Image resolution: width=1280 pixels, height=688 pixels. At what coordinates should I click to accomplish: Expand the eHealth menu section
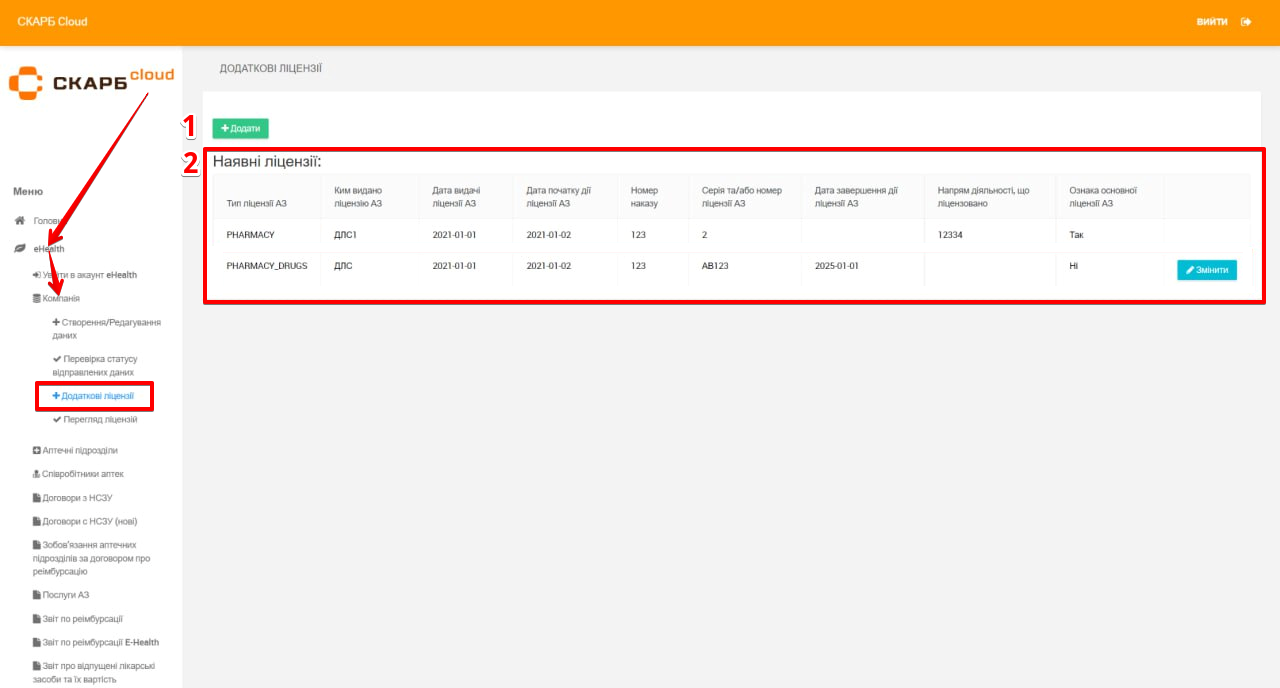pos(49,248)
